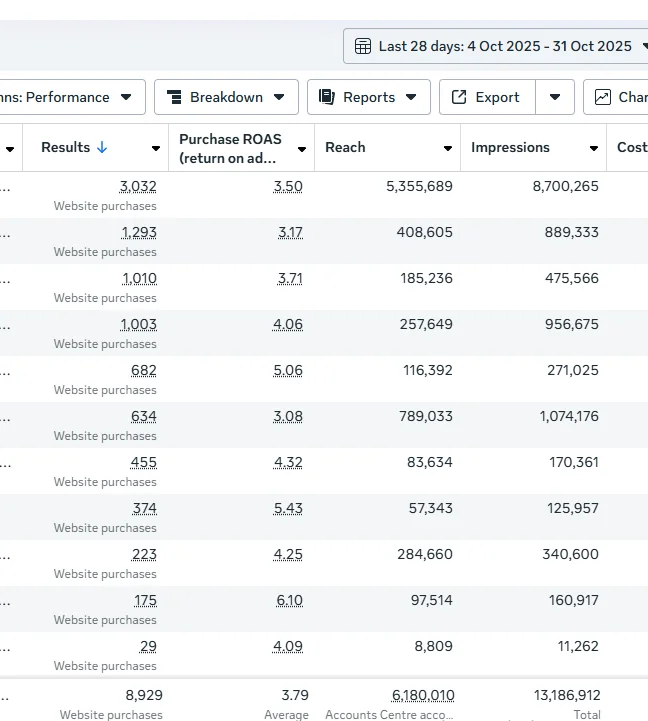The height and width of the screenshot is (721, 648).
Task: Click the 175 results value
Action: [x=145, y=600]
